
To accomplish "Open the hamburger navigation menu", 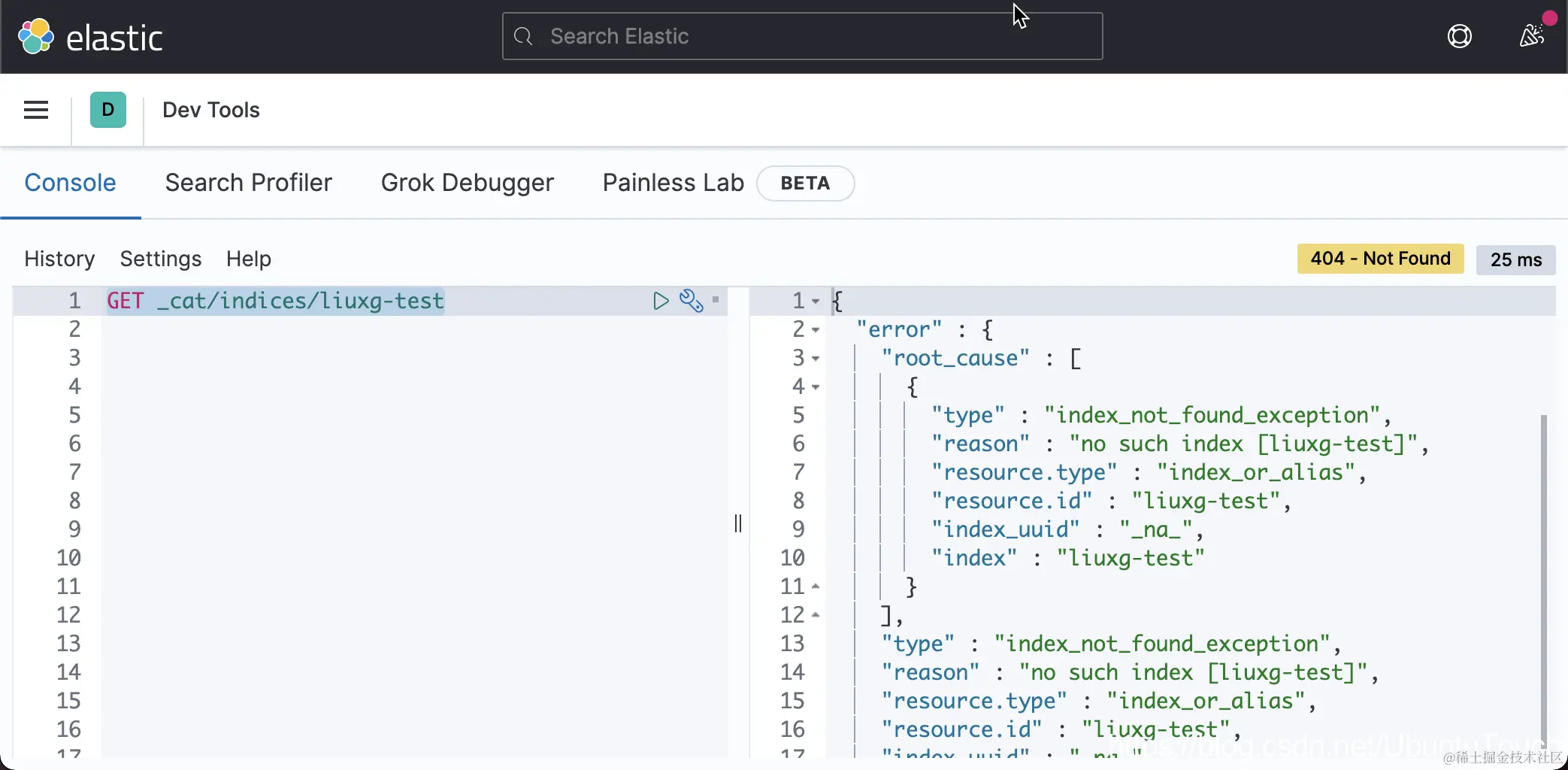I will pos(36,111).
